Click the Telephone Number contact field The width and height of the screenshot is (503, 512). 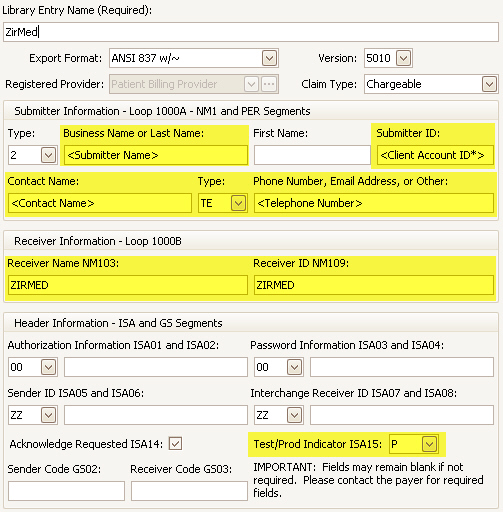click(374, 203)
